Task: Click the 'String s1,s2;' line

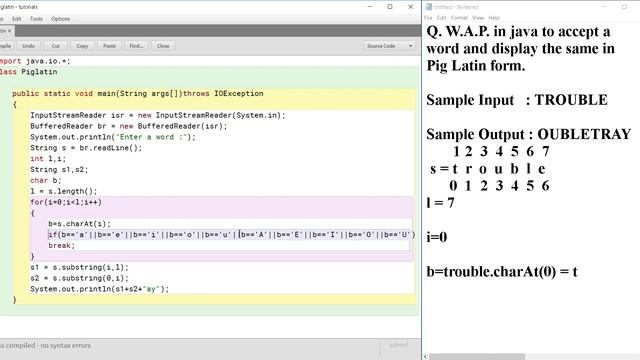Action: pyautogui.click(x=59, y=169)
